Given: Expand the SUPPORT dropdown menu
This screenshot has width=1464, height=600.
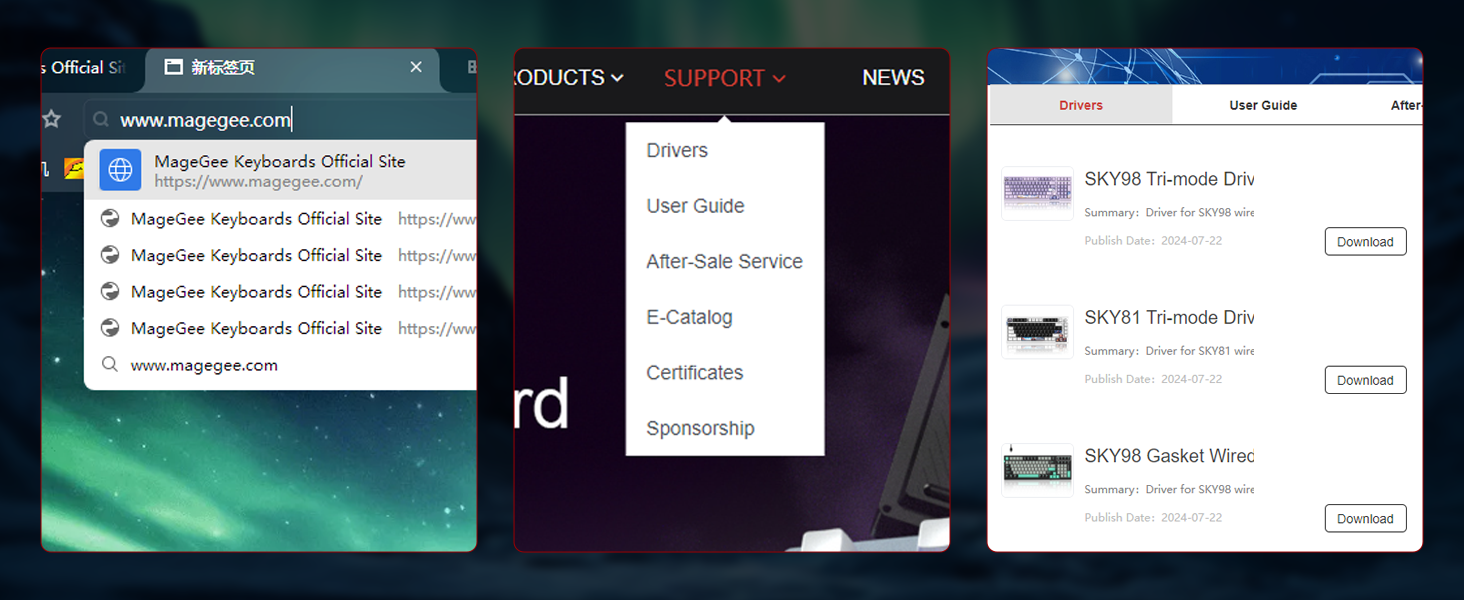Looking at the screenshot, I should click(x=724, y=78).
